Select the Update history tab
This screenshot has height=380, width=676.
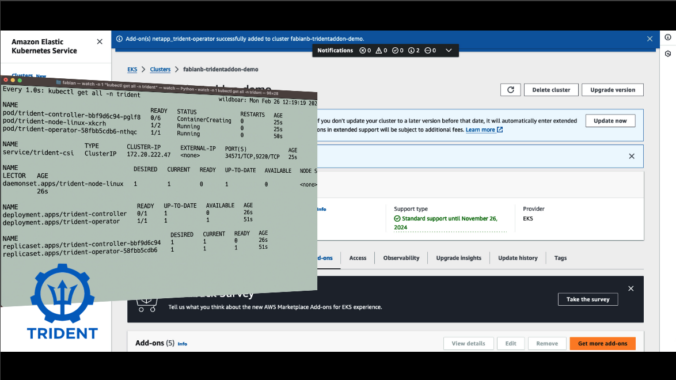click(x=518, y=258)
